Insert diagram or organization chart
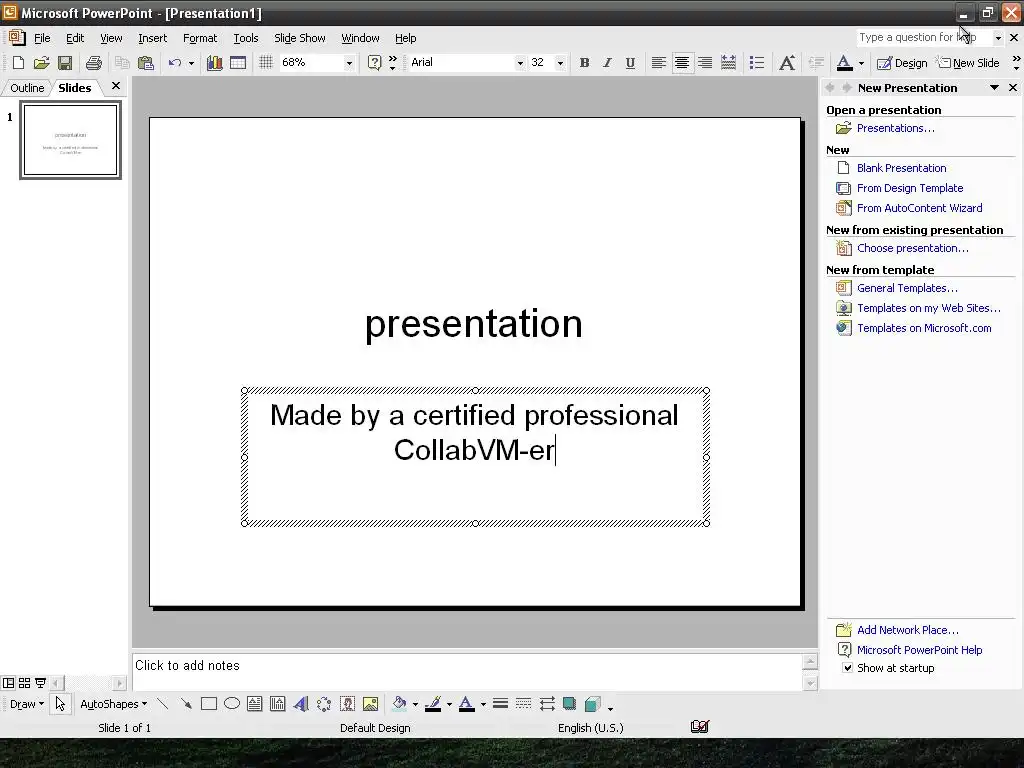 (x=324, y=703)
